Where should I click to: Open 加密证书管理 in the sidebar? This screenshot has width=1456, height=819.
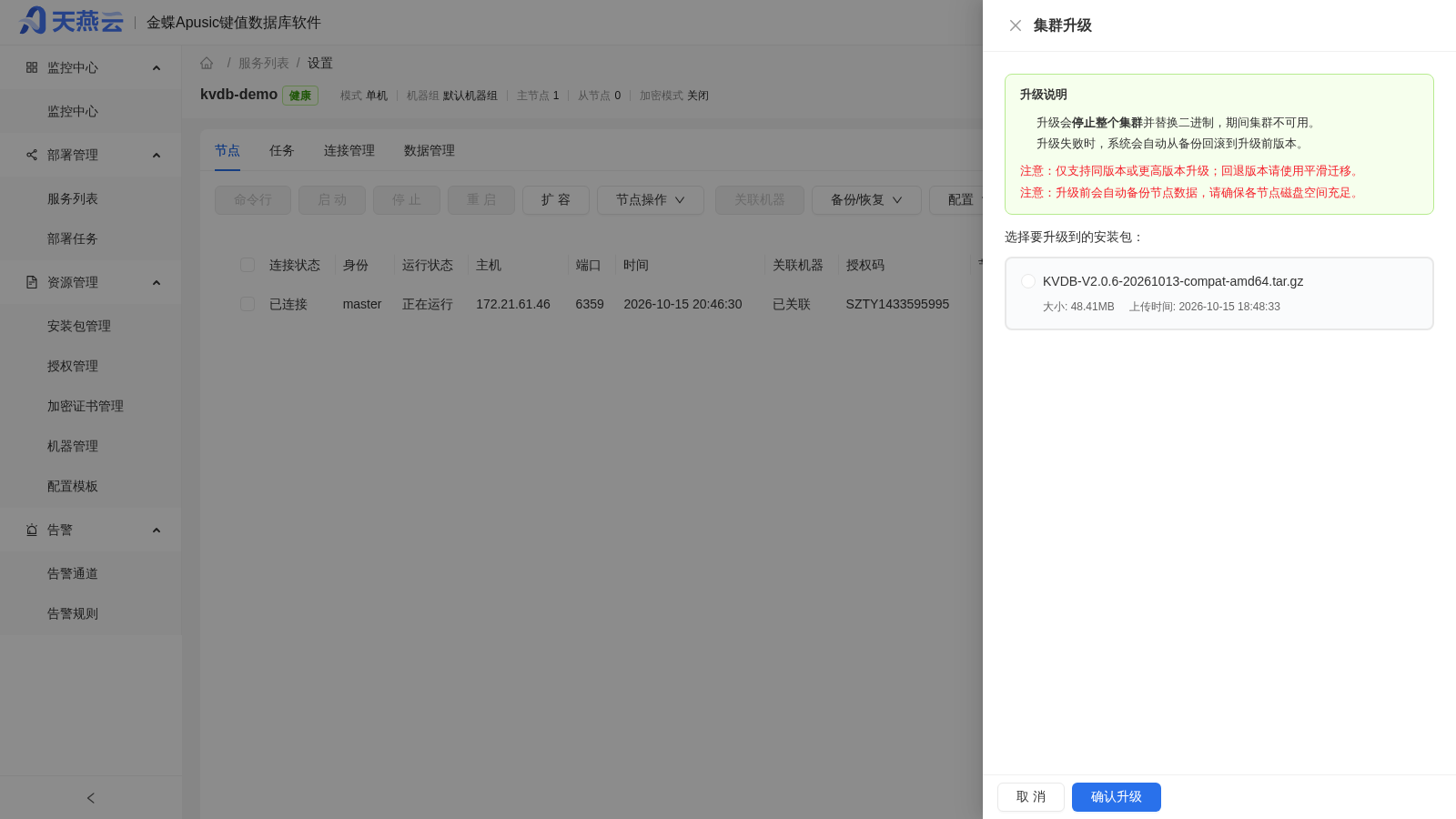point(86,406)
